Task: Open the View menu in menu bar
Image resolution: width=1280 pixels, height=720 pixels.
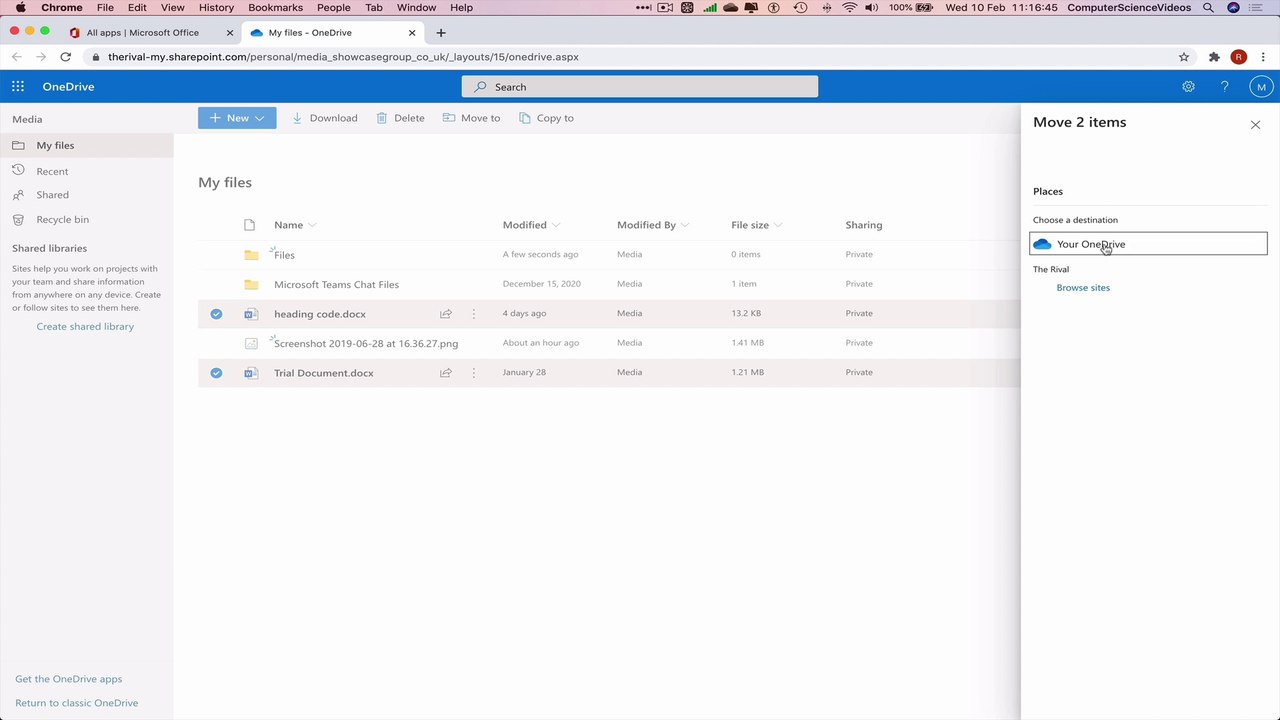Action: click(172, 8)
